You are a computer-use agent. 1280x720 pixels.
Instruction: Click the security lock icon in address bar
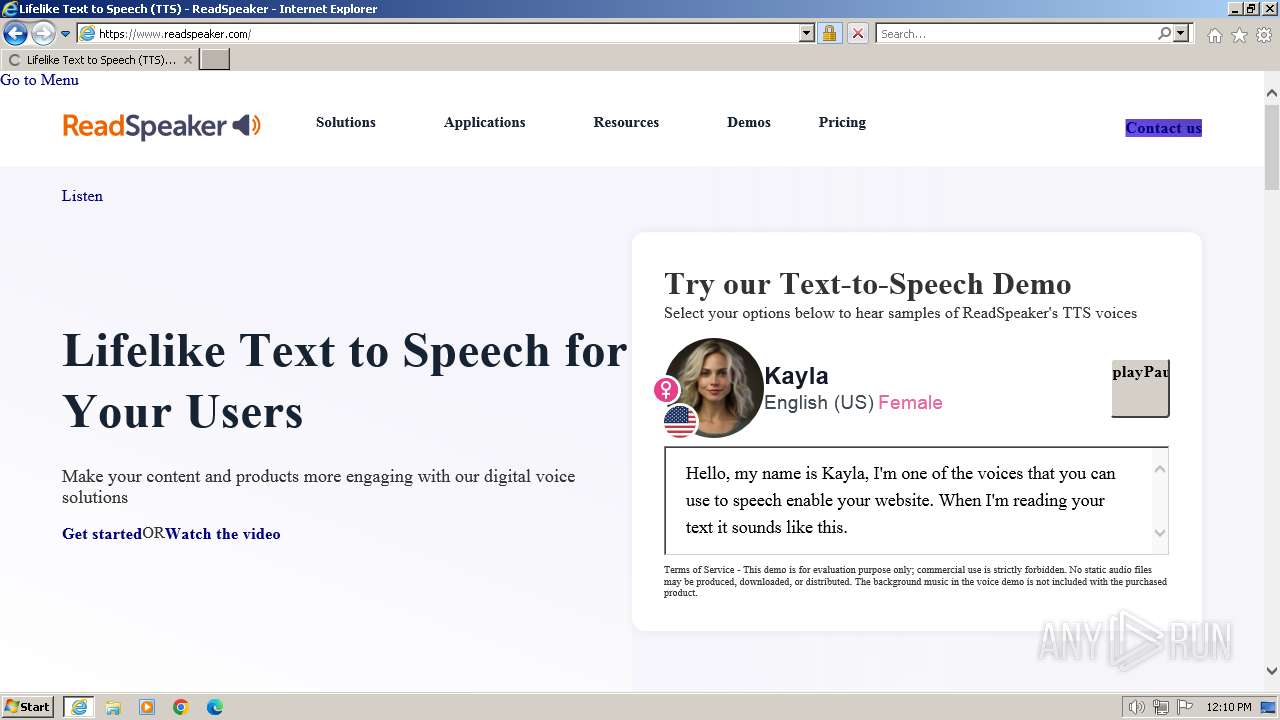829,33
